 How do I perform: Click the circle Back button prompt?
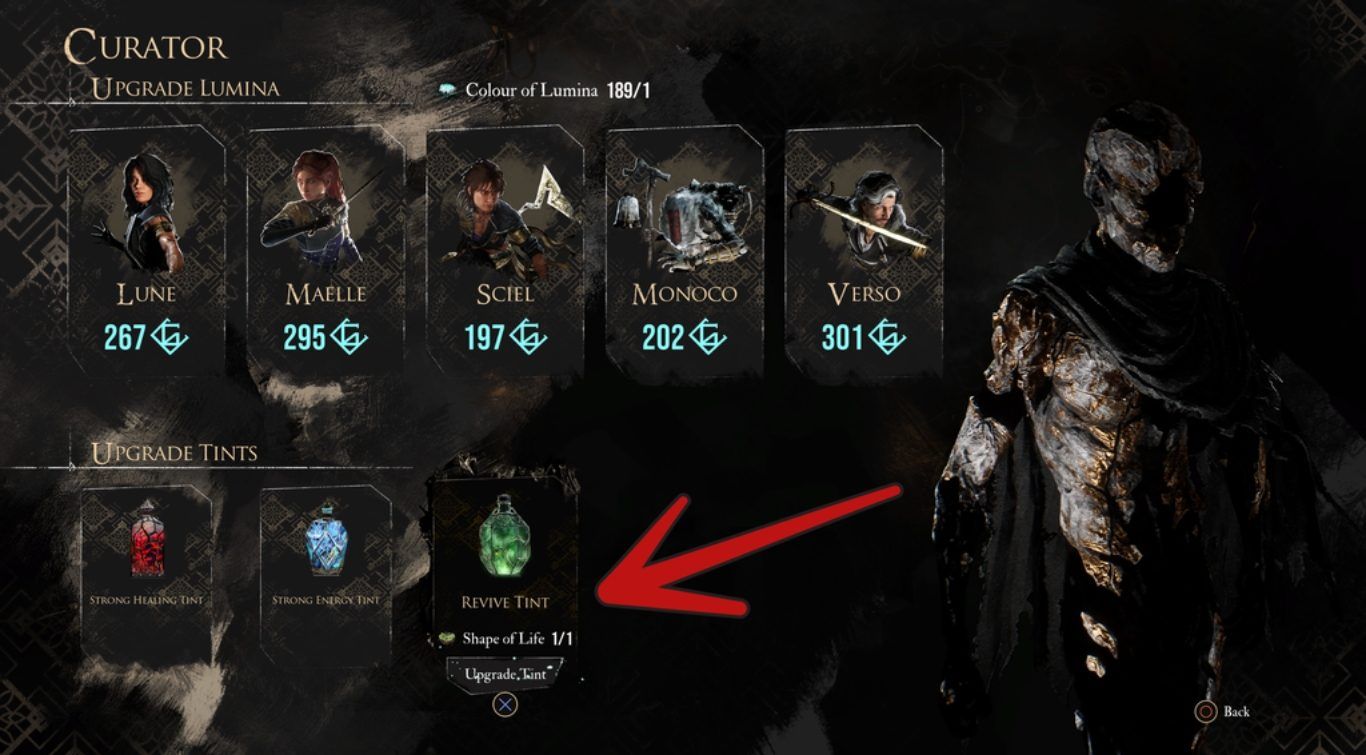[1206, 712]
